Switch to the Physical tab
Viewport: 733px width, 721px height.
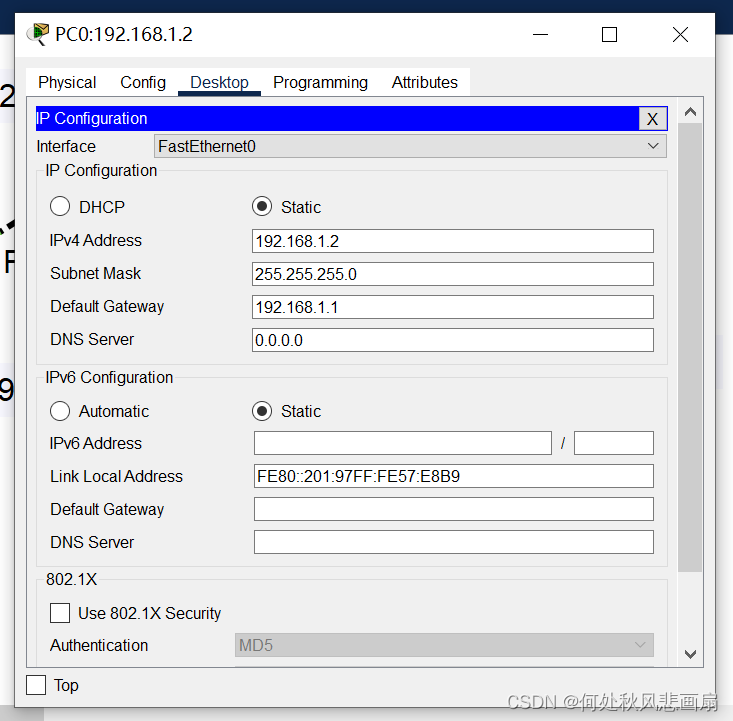pyautogui.click(x=67, y=82)
